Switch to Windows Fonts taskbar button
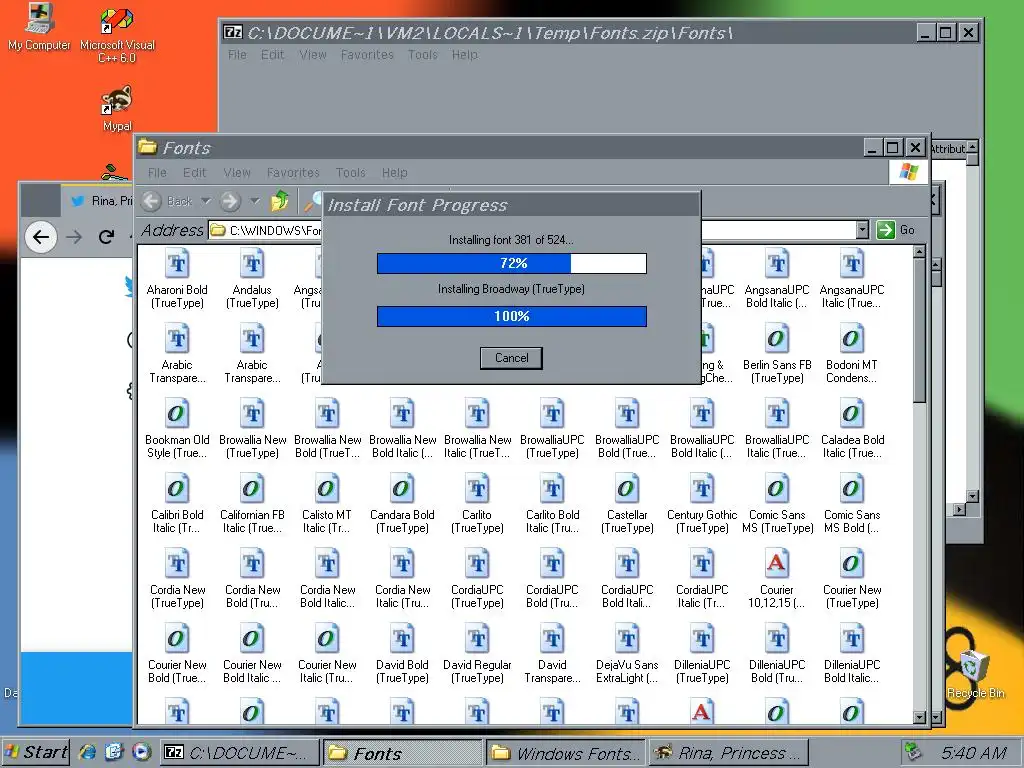This screenshot has height=768, width=1024. click(566, 753)
